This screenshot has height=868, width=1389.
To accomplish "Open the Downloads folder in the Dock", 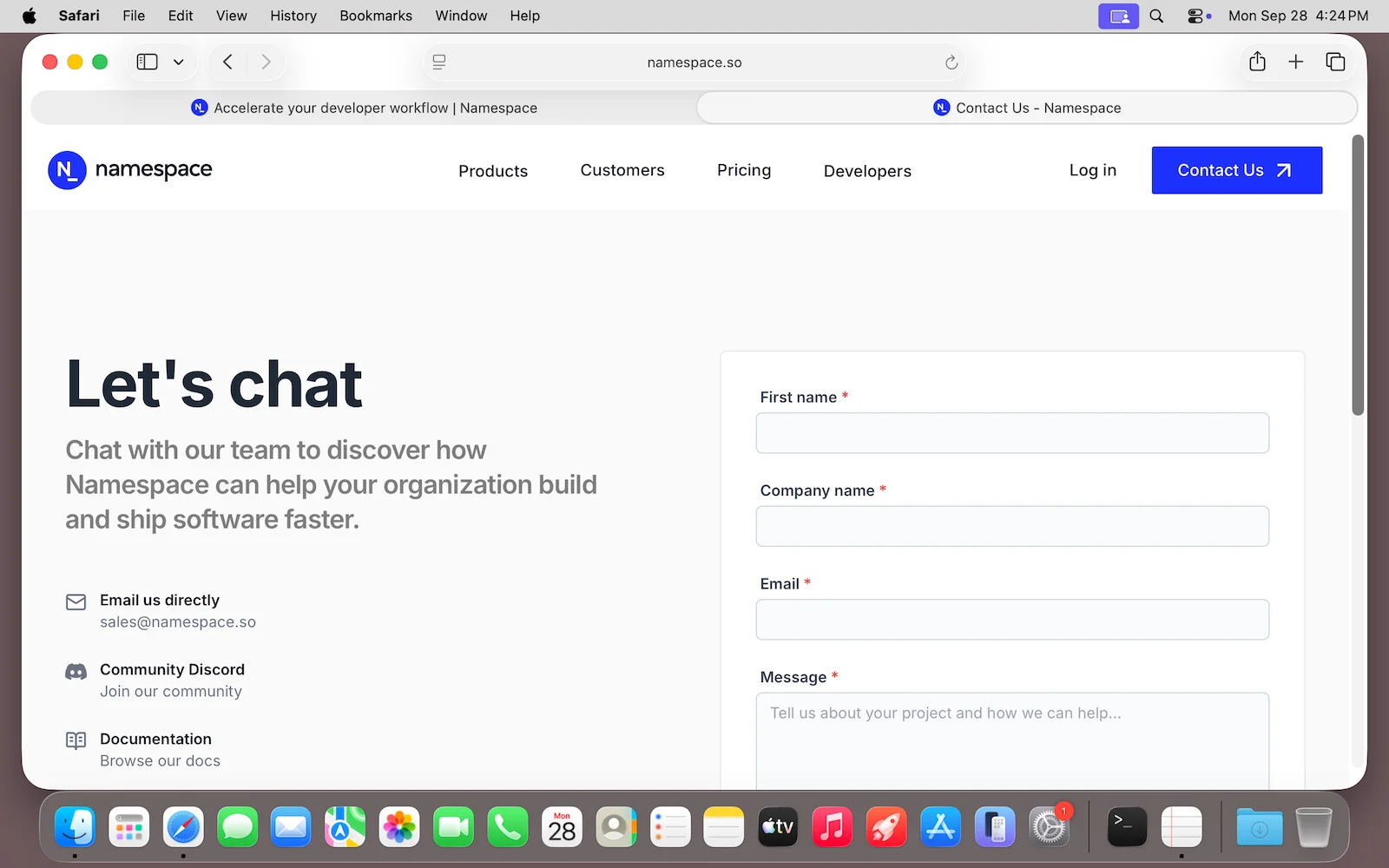I will coord(1260,827).
